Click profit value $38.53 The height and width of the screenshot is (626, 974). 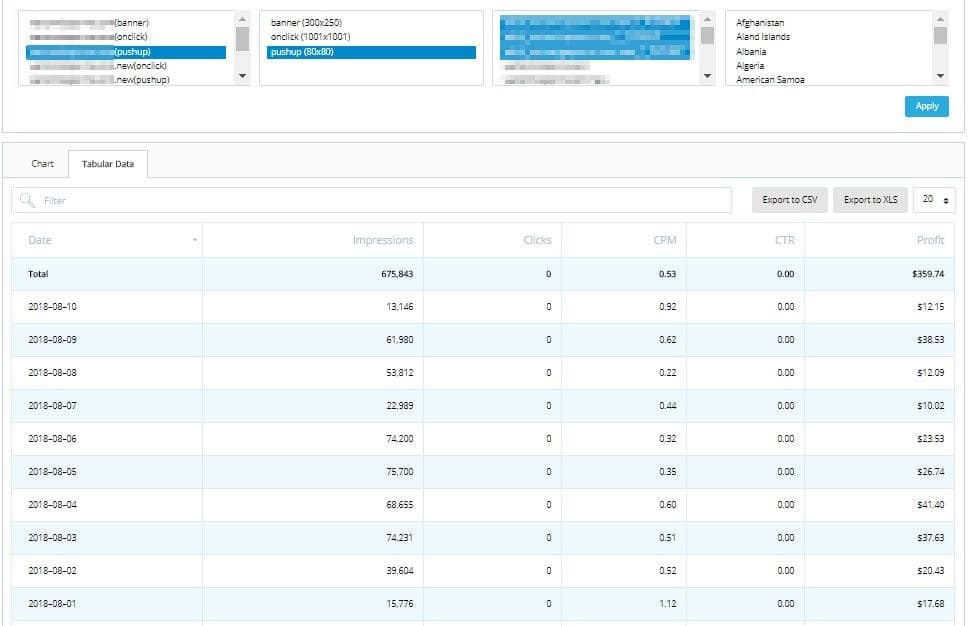(931, 340)
